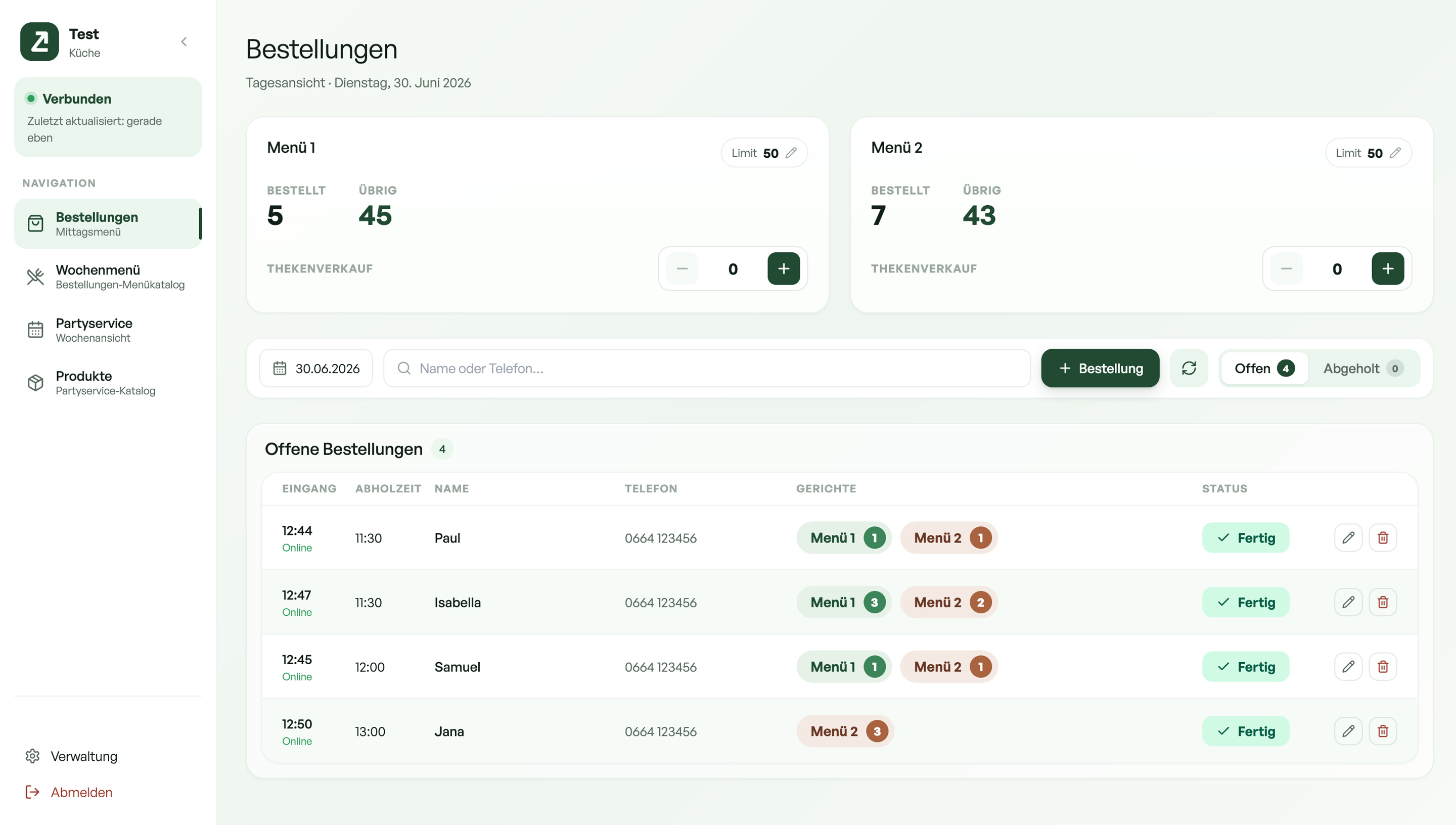Click the Partyservice calendar icon

point(35,330)
